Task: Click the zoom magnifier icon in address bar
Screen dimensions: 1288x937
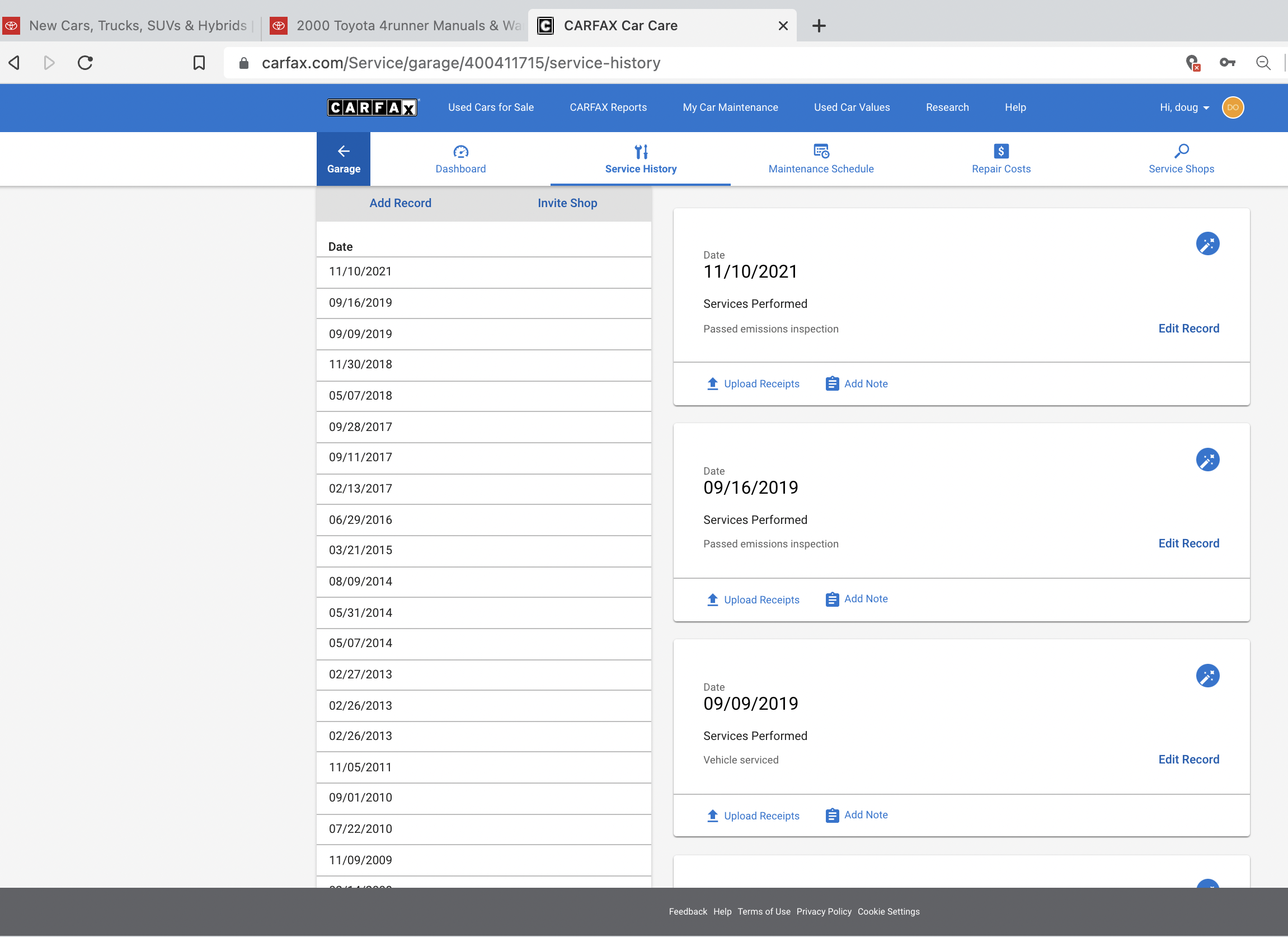Action: 1263,63
